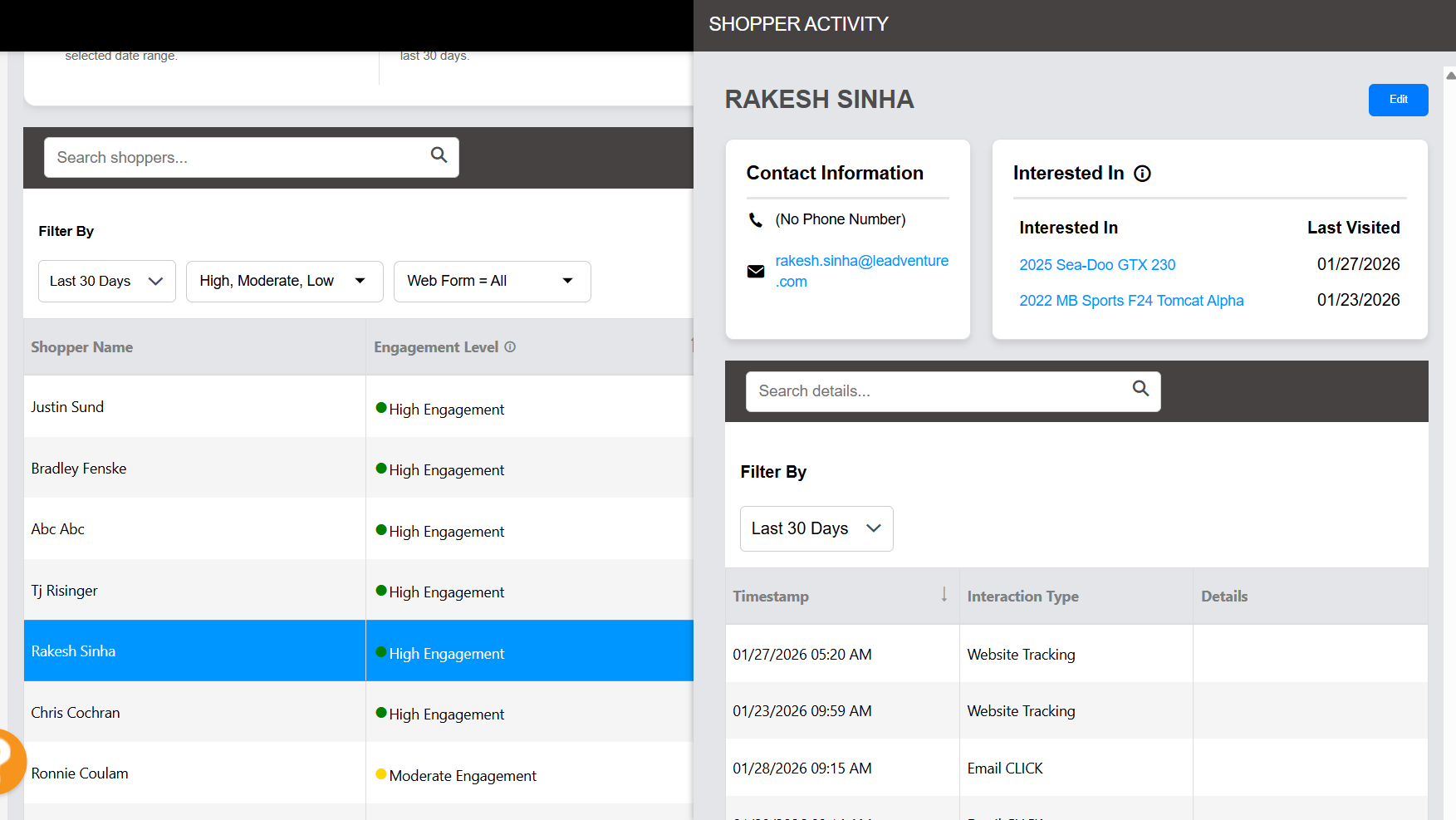Viewport: 1456px width, 820px height.
Task: Focus the Search details input field
Action: coord(939,391)
